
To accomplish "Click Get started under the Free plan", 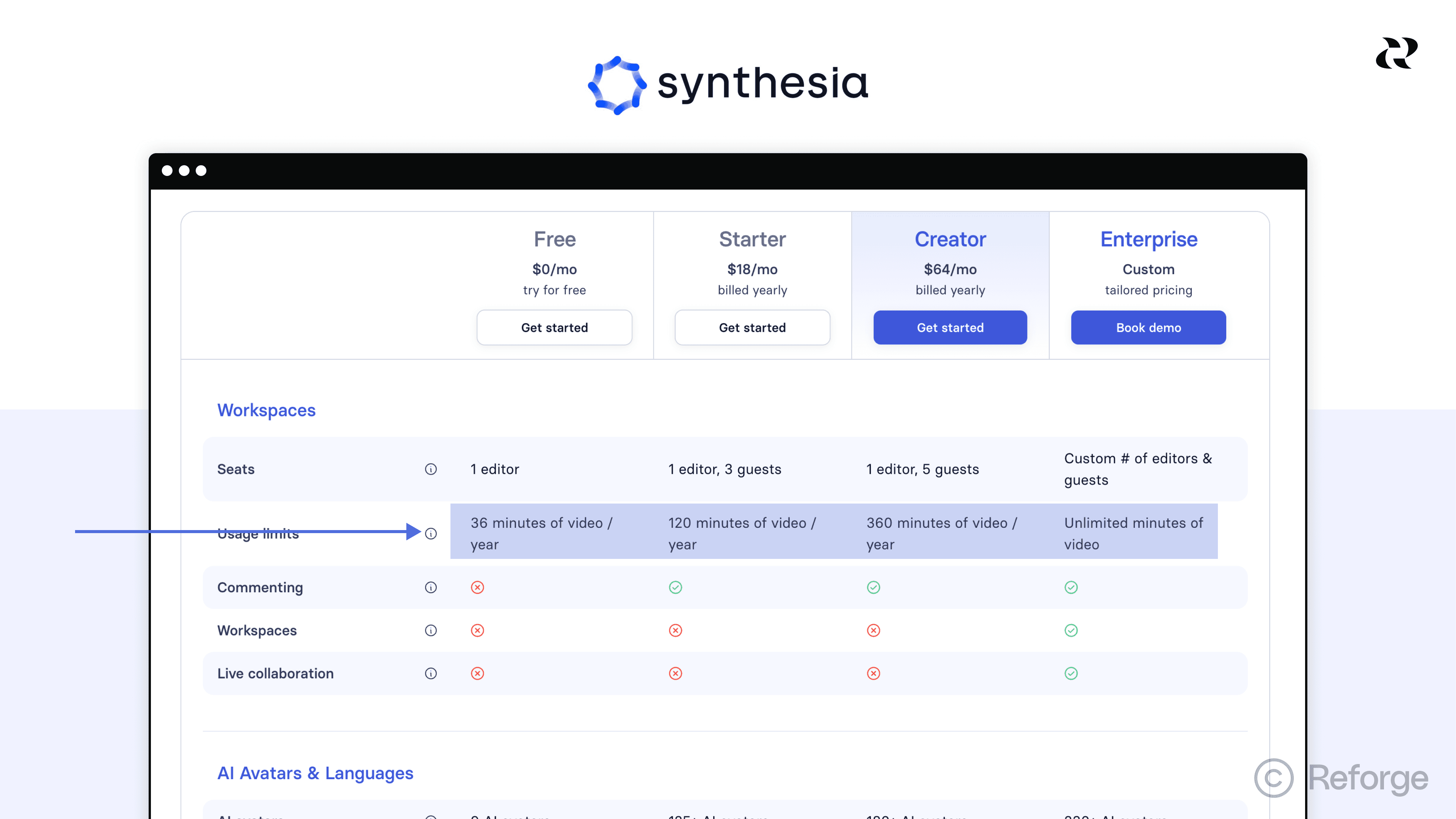I will 554,327.
